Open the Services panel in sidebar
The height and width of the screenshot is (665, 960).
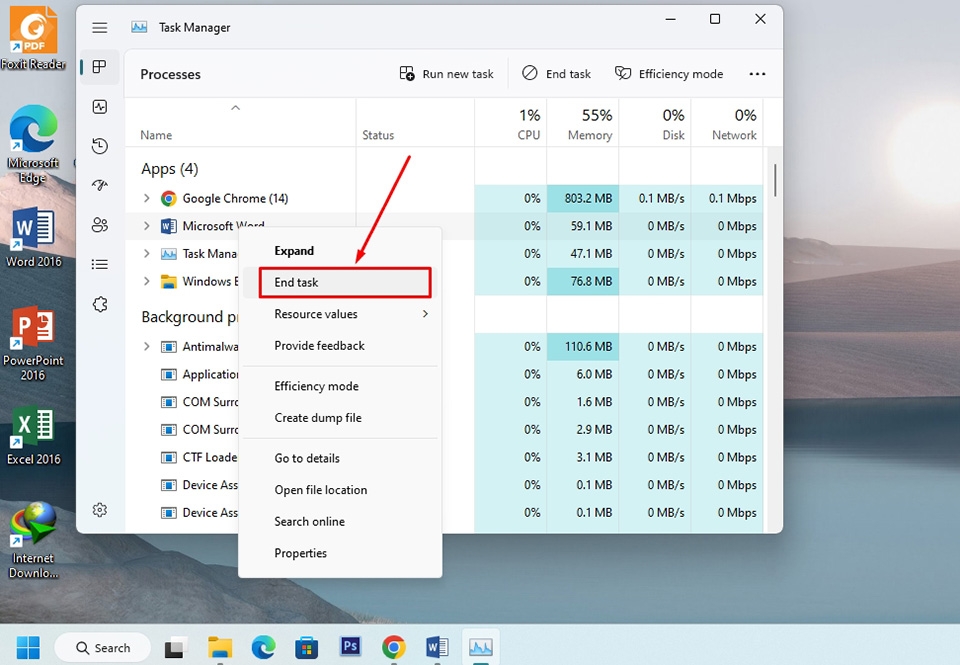pos(99,304)
